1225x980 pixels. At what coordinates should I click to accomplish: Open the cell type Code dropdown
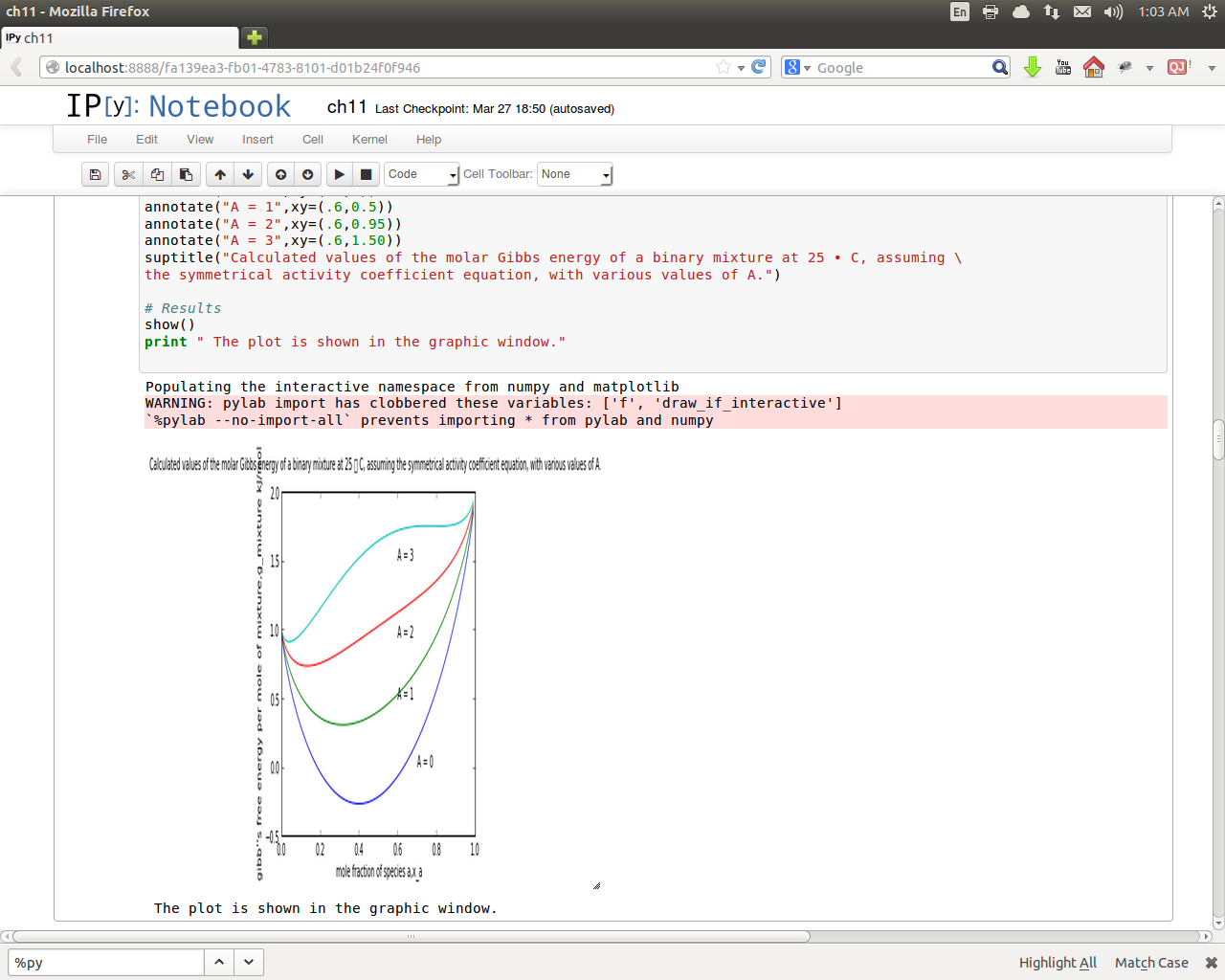coord(422,174)
